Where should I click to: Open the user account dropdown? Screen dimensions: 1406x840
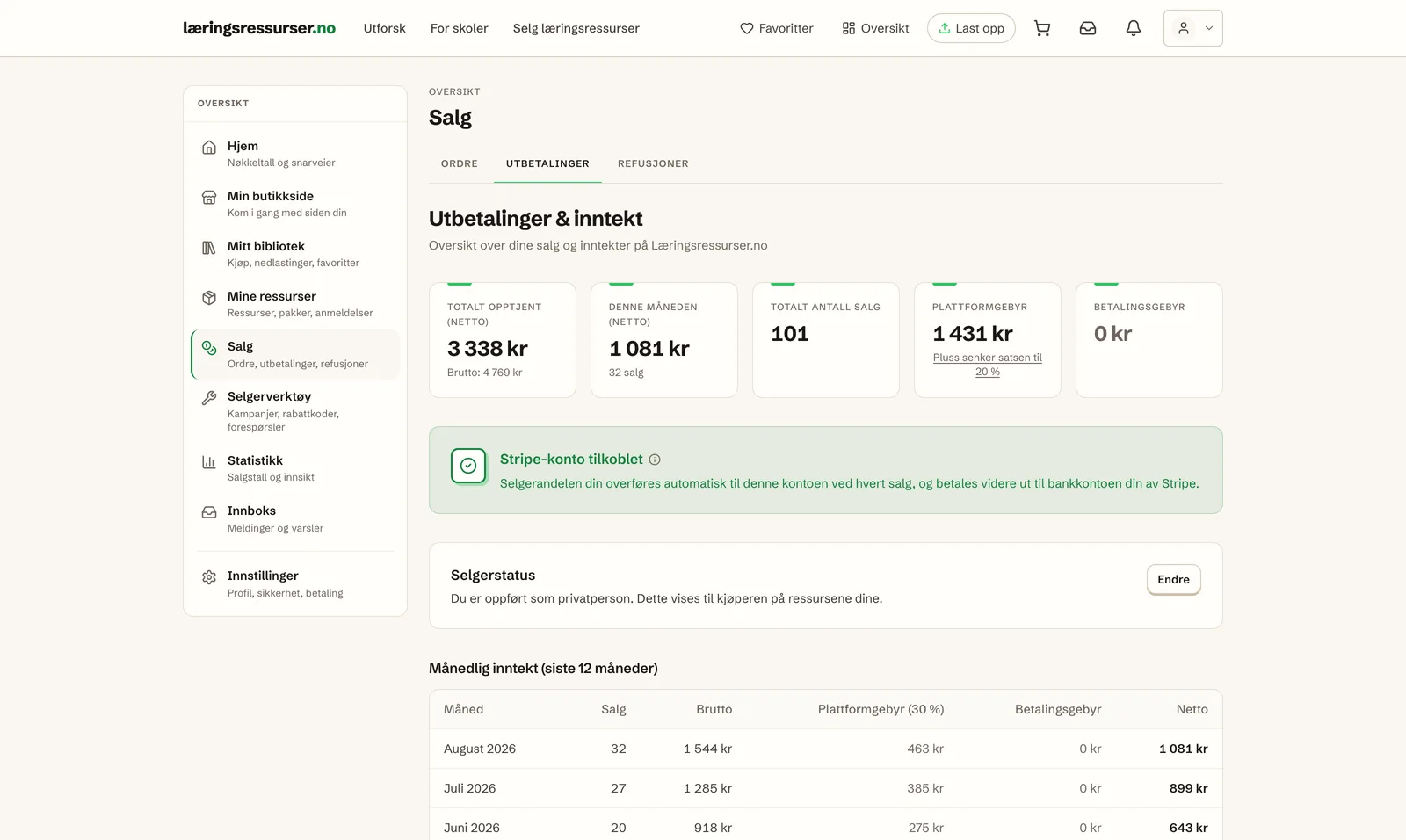1192,28
